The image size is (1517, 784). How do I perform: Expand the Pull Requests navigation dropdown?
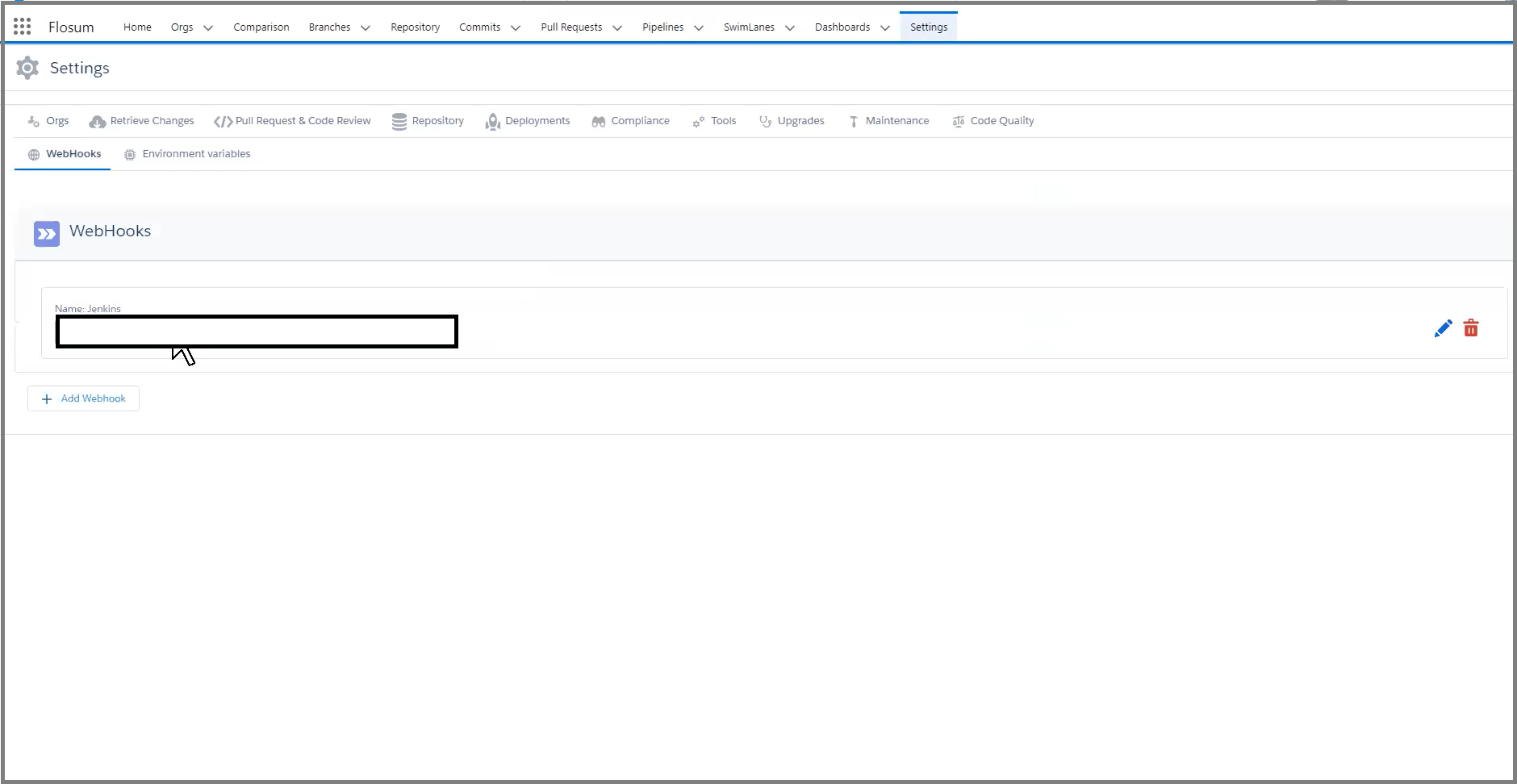[617, 27]
